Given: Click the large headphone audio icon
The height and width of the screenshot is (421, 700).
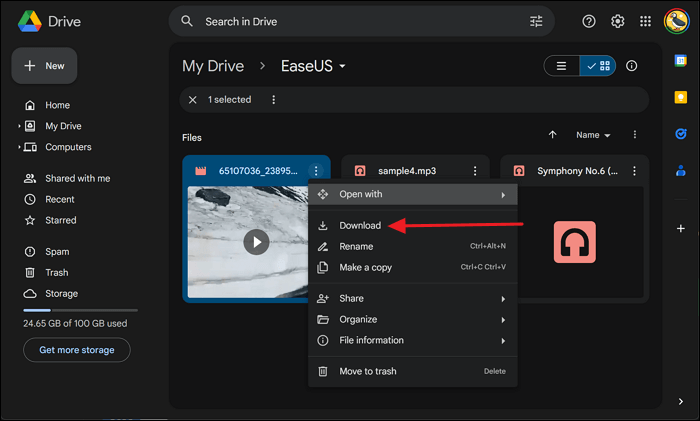Looking at the screenshot, I should pos(575,242).
